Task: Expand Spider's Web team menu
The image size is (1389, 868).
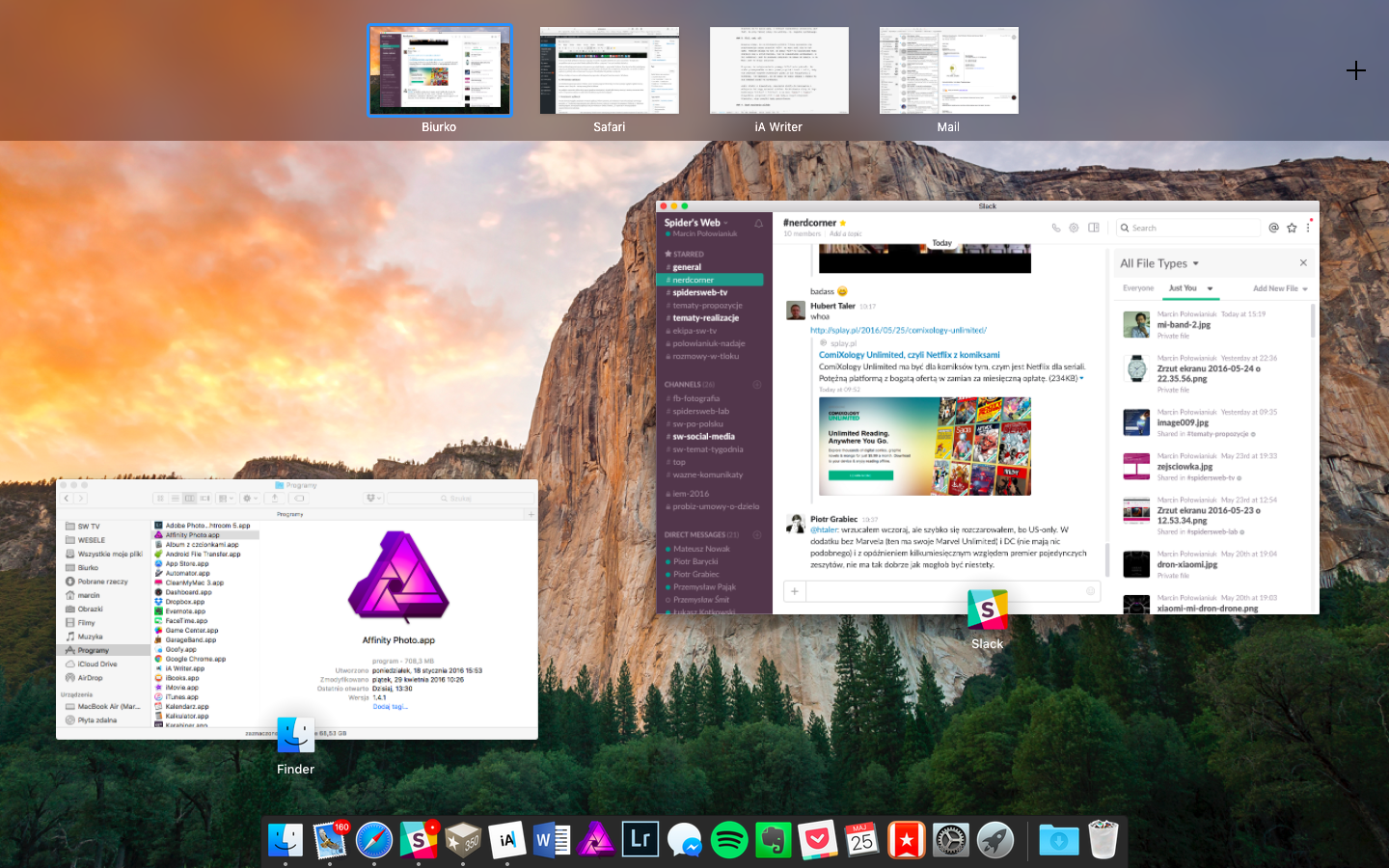Action: click(x=695, y=222)
